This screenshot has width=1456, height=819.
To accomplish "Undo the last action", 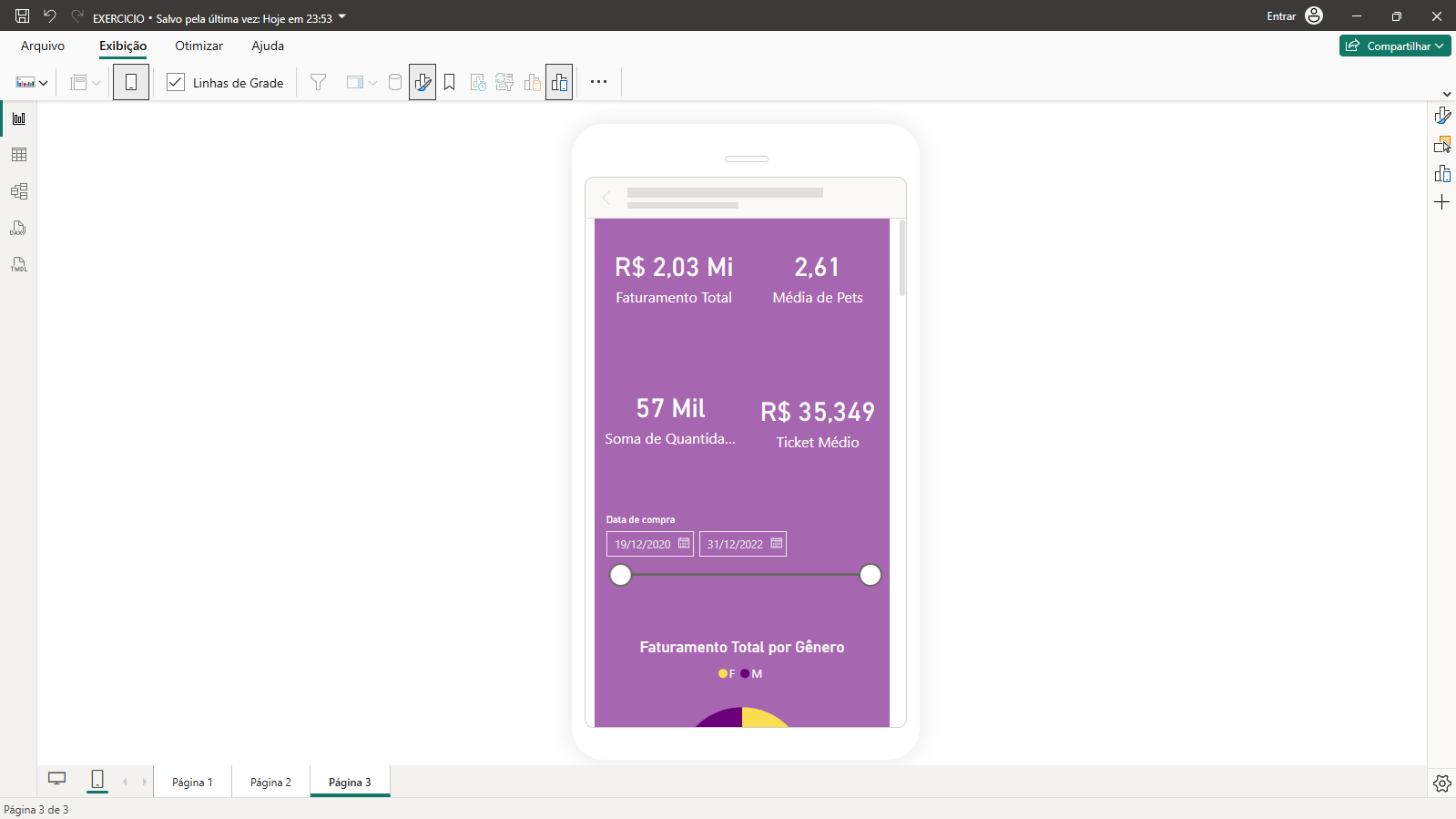I will (x=50, y=16).
